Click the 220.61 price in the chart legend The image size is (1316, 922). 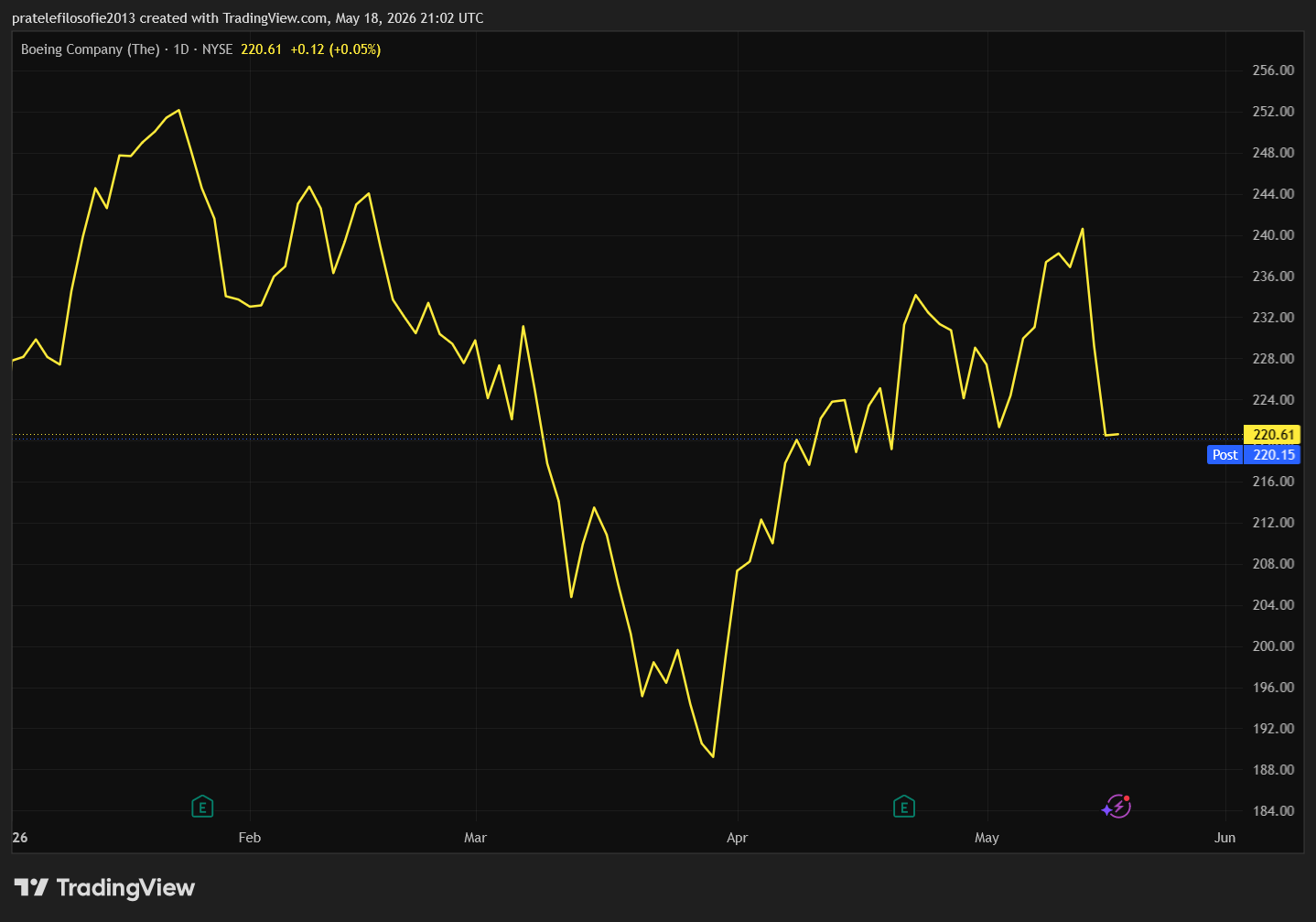tap(262, 49)
